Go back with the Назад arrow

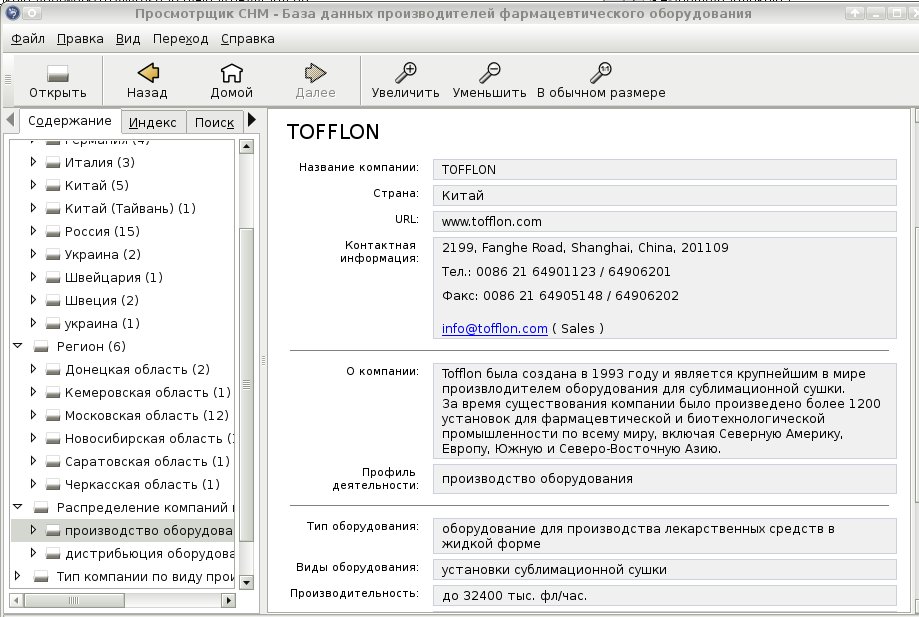pos(148,73)
